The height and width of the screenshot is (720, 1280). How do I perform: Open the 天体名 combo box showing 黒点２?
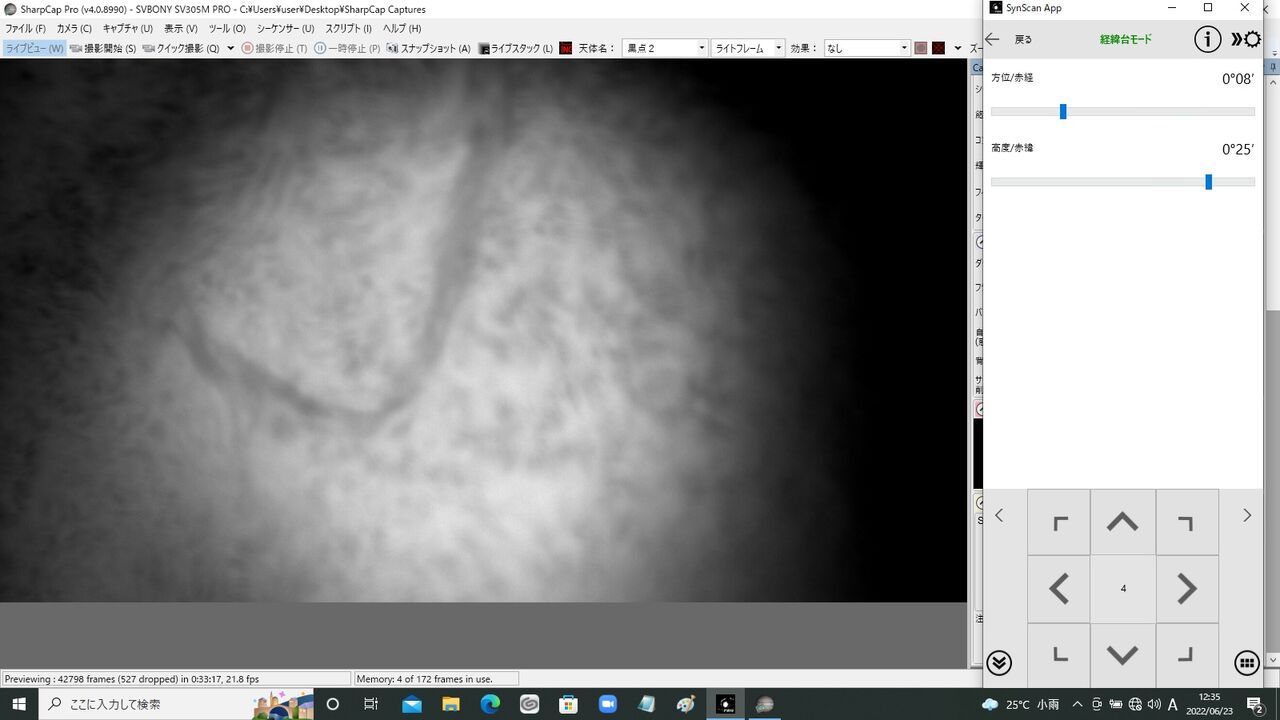pos(665,48)
